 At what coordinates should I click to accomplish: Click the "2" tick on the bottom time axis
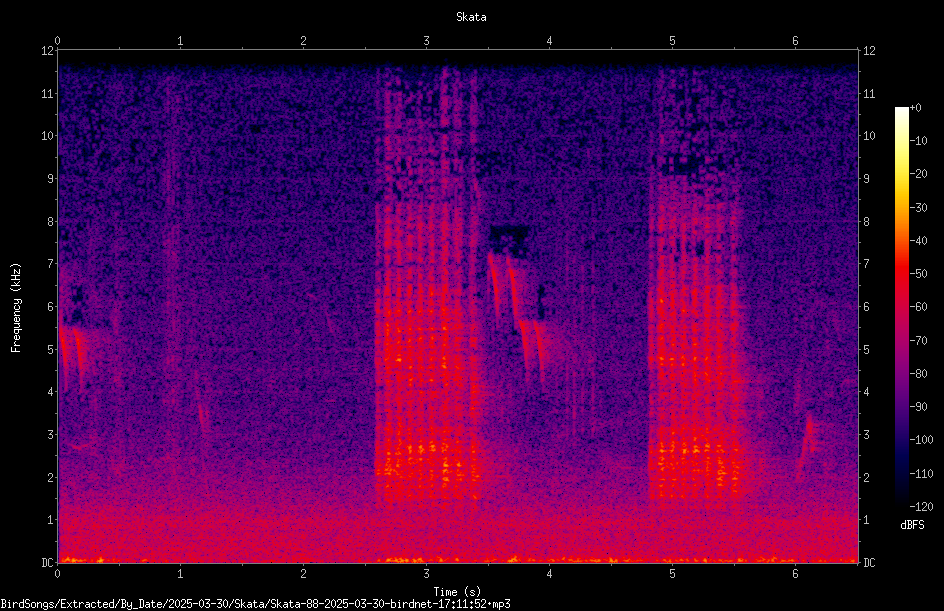tap(303, 574)
